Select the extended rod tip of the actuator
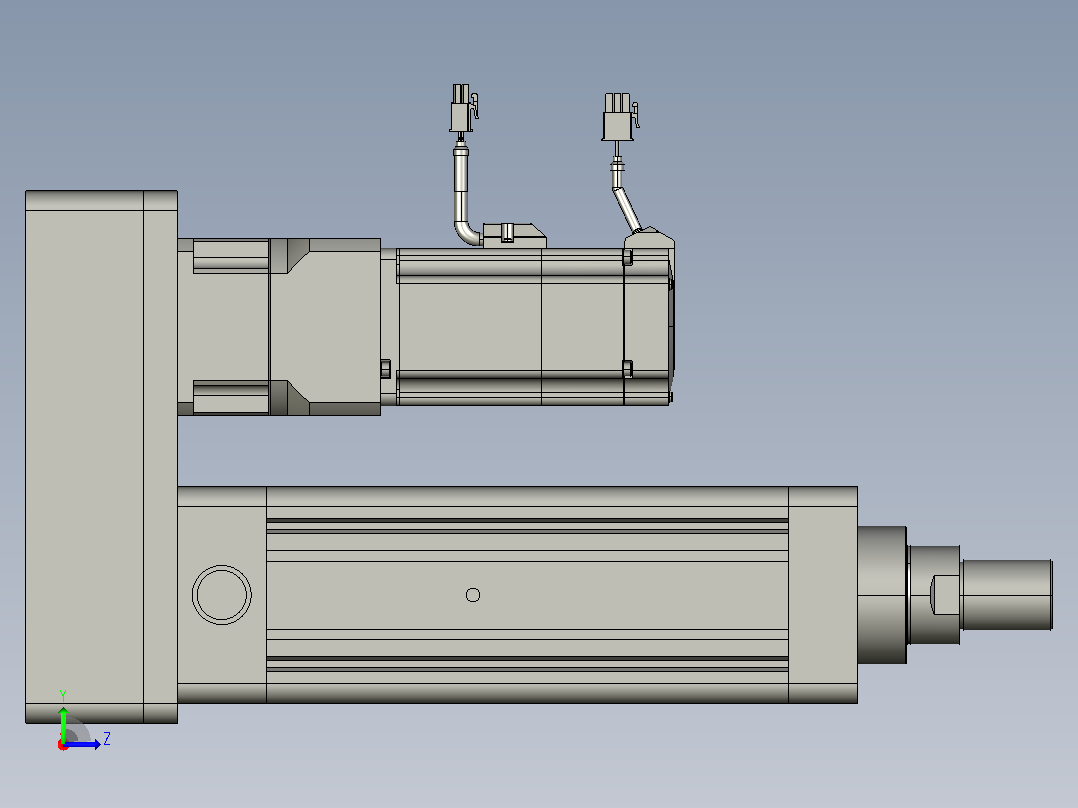This screenshot has width=1078, height=808. coord(1007,595)
